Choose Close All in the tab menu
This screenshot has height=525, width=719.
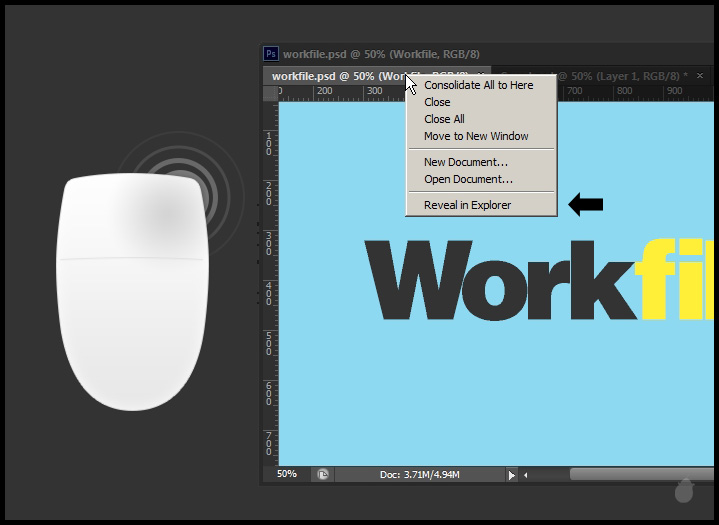444,119
